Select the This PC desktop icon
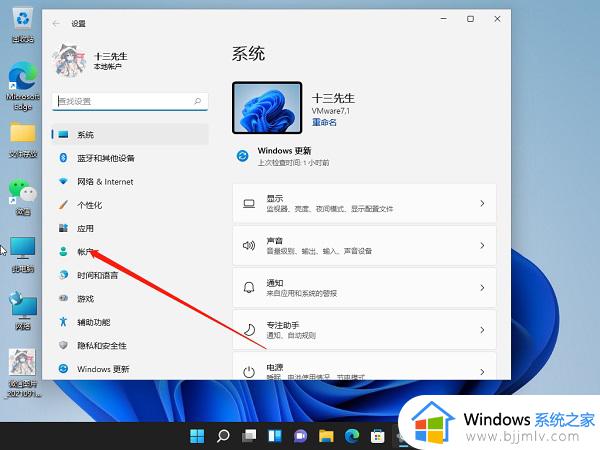 pos(23,254)
